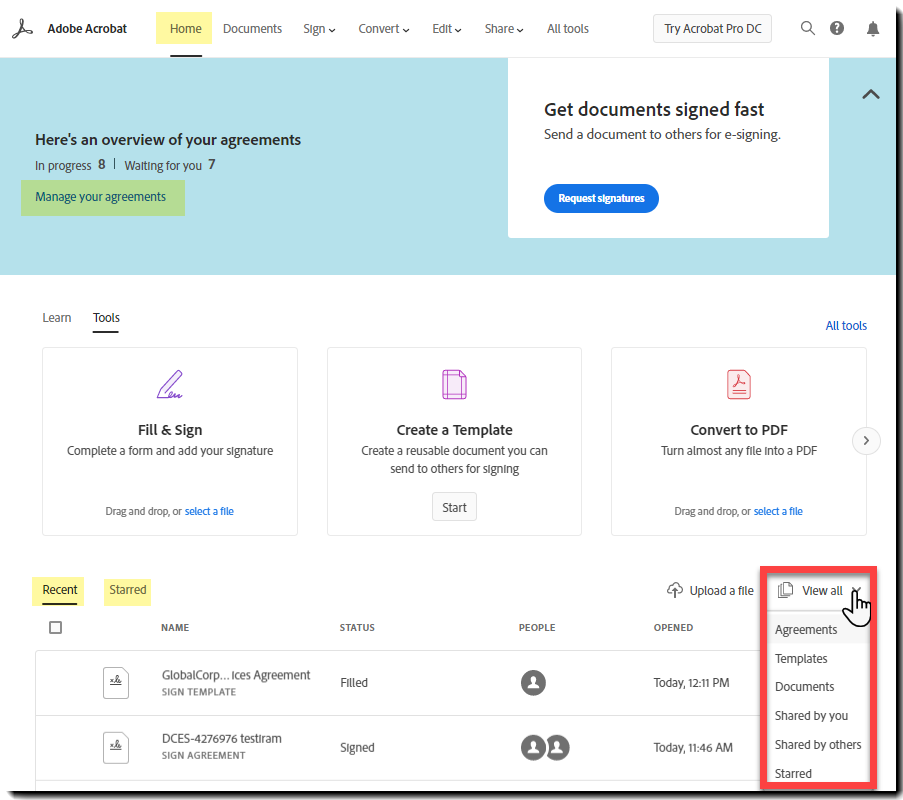Select the DCES-4276976 testiram row checkbox area

[x=56, y=747]
